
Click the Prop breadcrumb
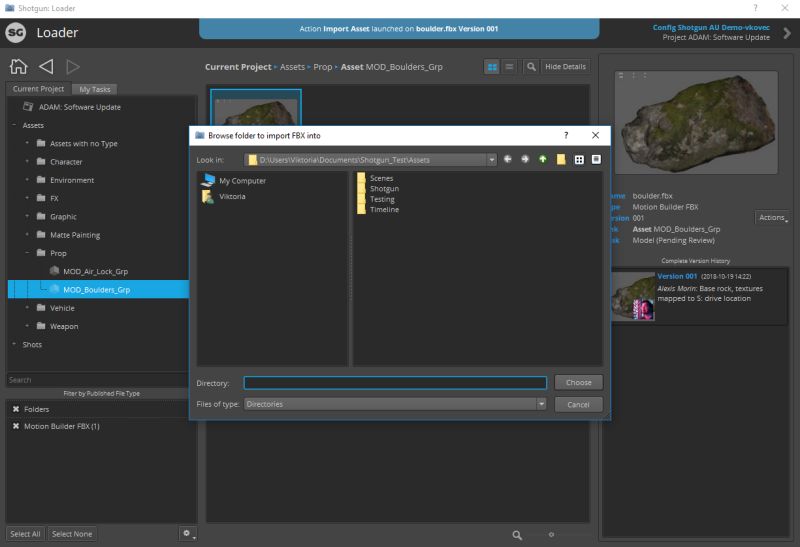[x=322, y=67]
